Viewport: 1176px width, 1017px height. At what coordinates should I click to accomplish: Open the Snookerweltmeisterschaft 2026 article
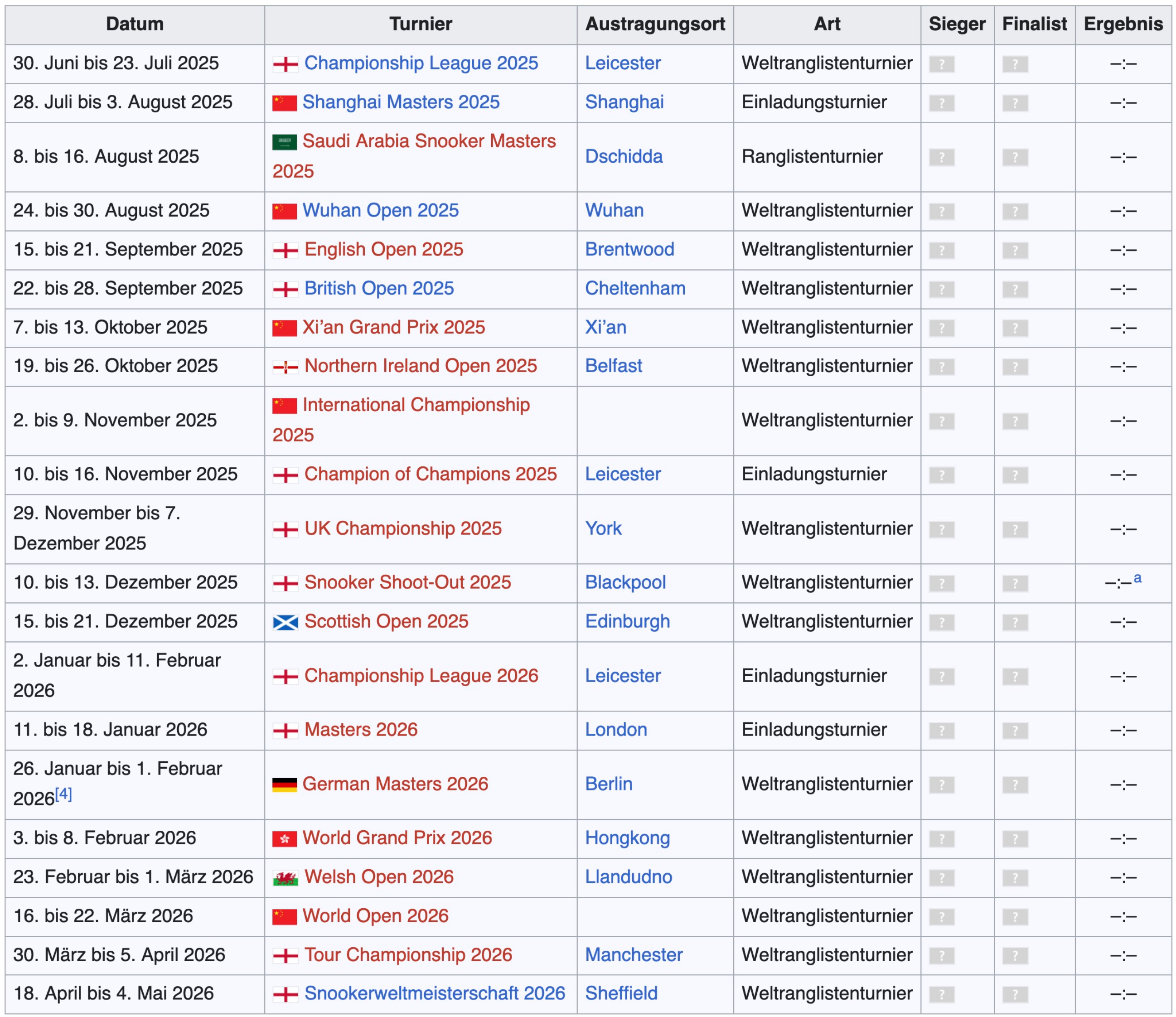pyautogui.click(x=435, y=994)
